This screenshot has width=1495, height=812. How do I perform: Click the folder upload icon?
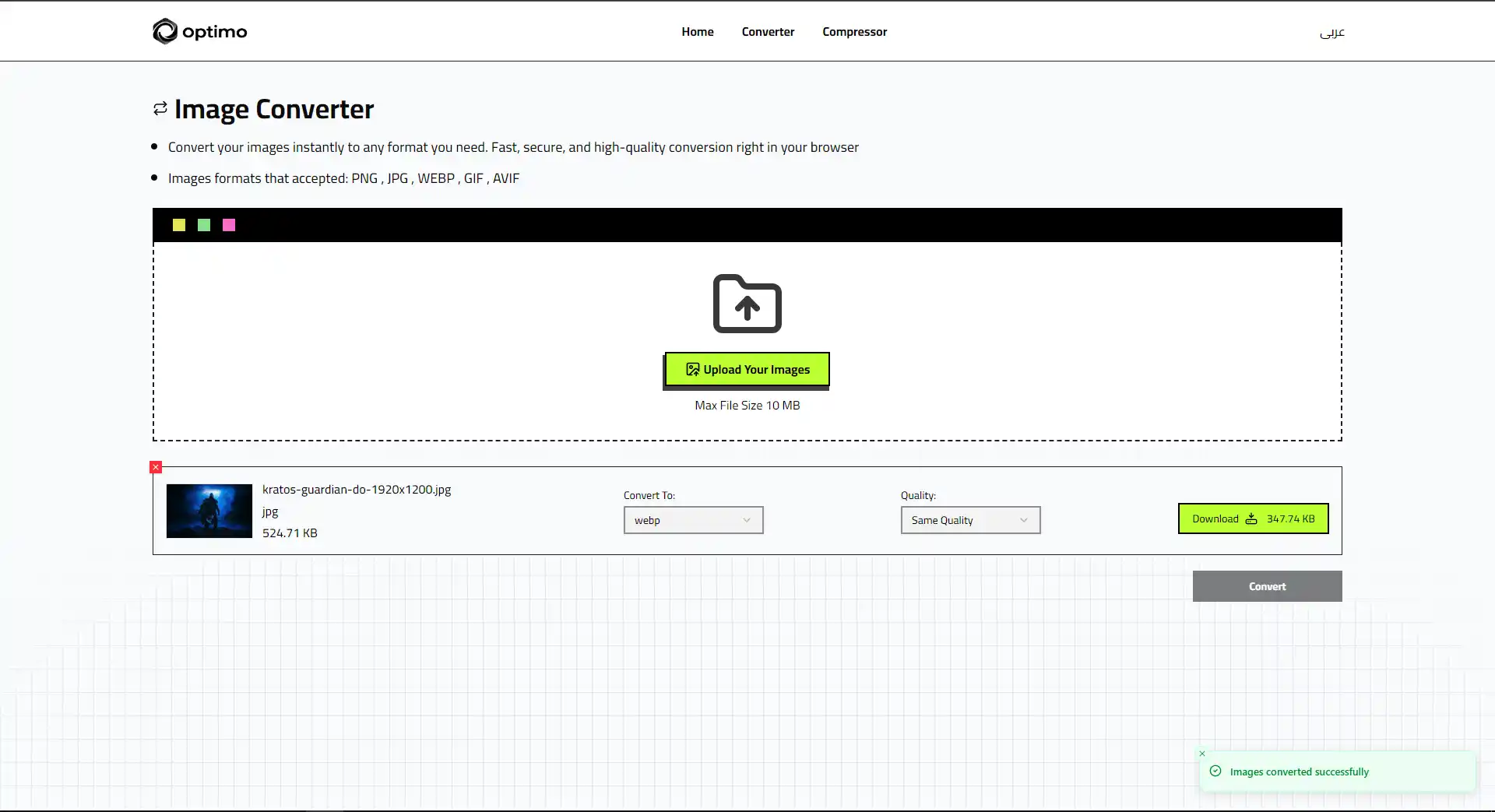746,304
